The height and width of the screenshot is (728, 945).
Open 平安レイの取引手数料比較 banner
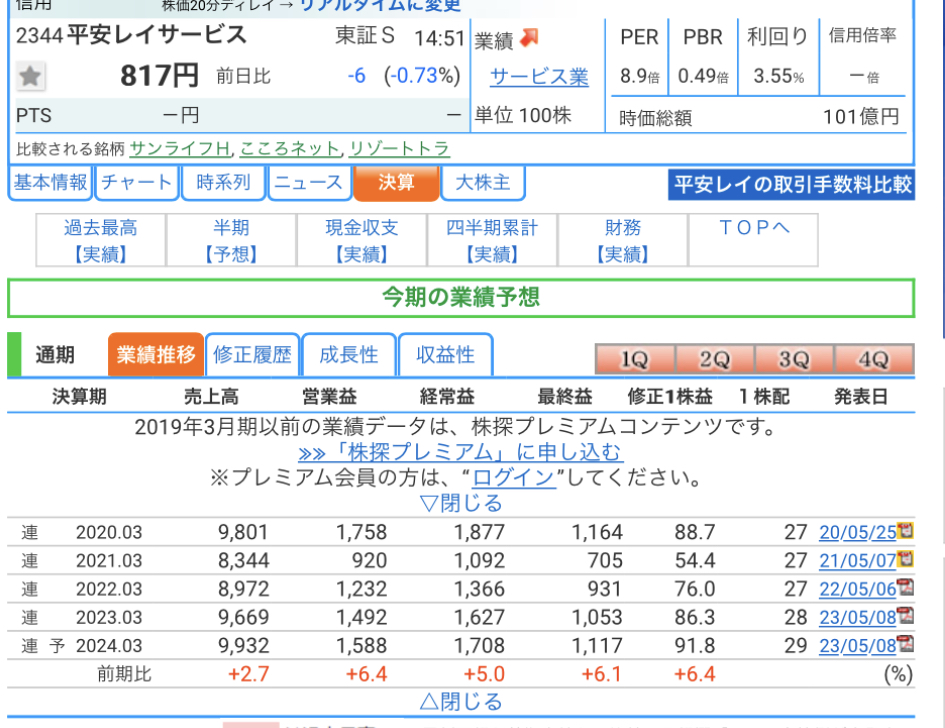791,184
